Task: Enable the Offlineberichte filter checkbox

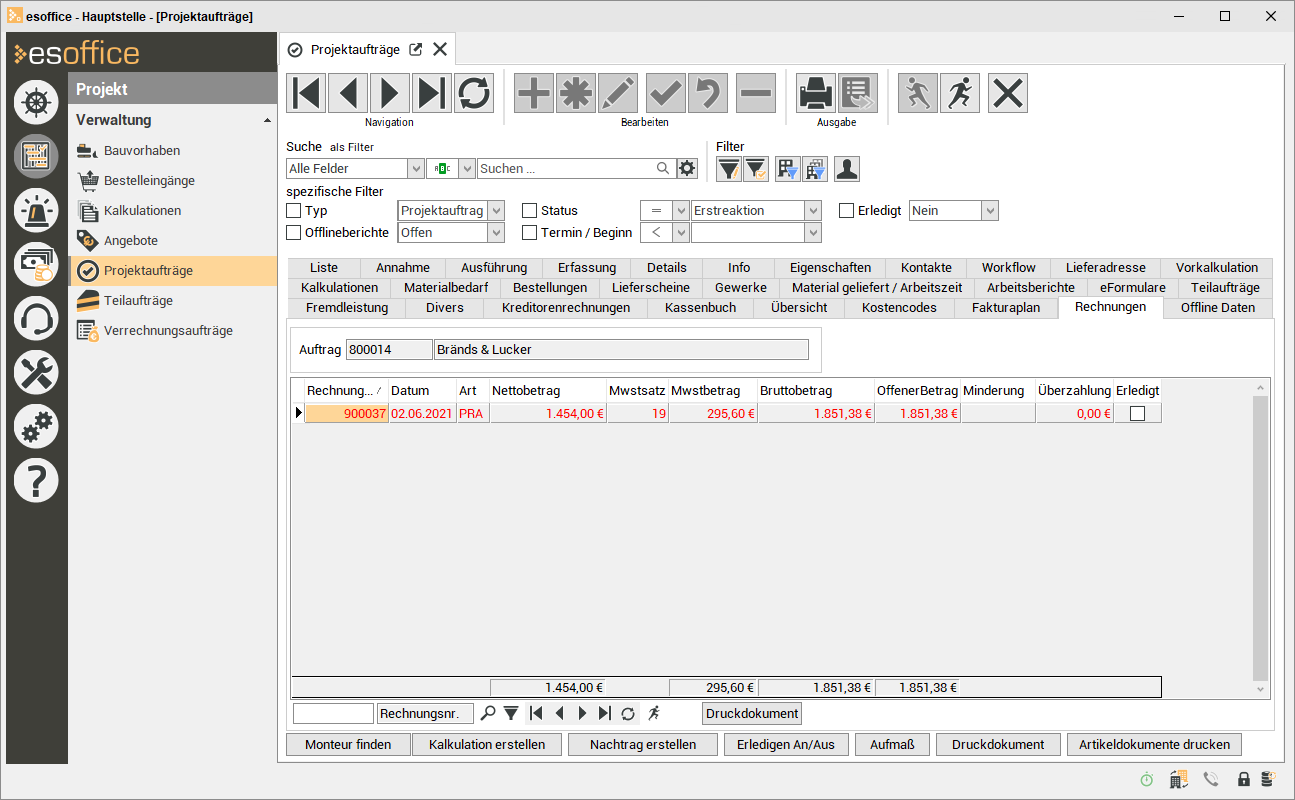Action: [x=294, y=233]
